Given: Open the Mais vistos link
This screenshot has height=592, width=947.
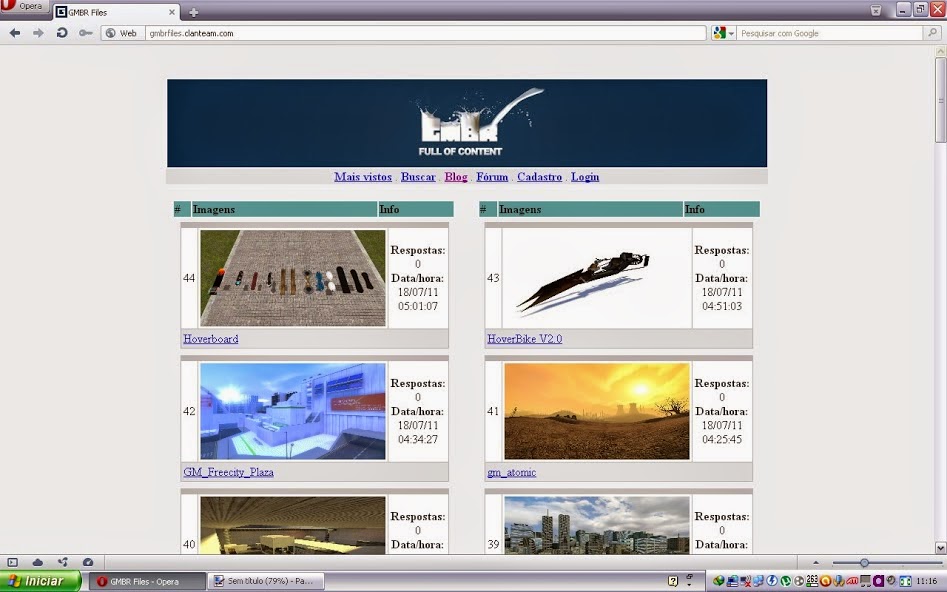Looking at the screenshot, I should 362,177.
